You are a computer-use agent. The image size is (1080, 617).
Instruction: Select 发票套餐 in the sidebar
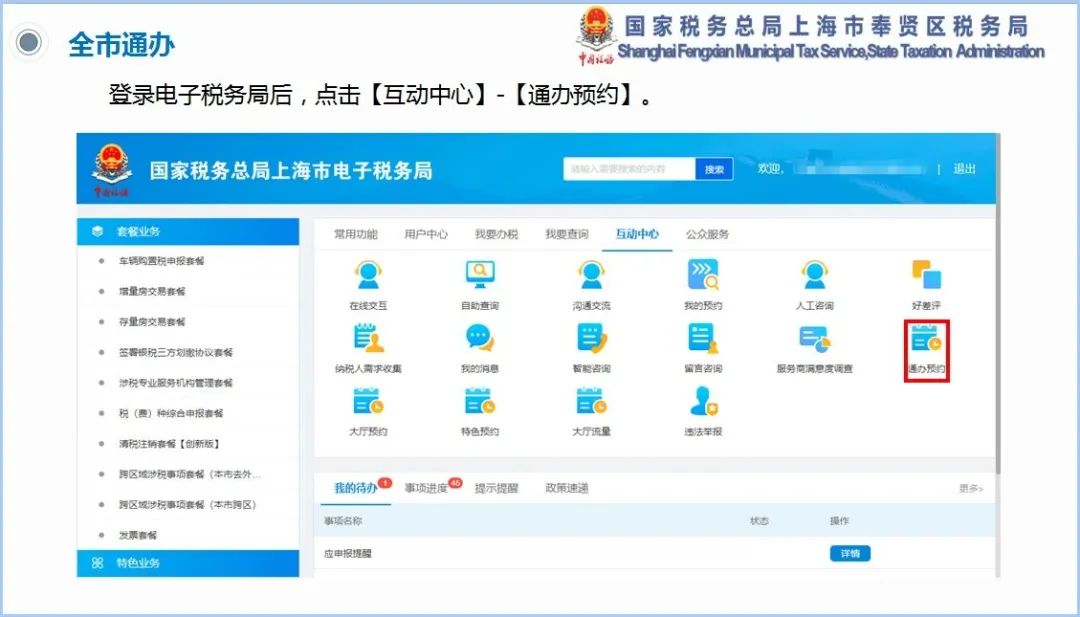coord(138,535)
